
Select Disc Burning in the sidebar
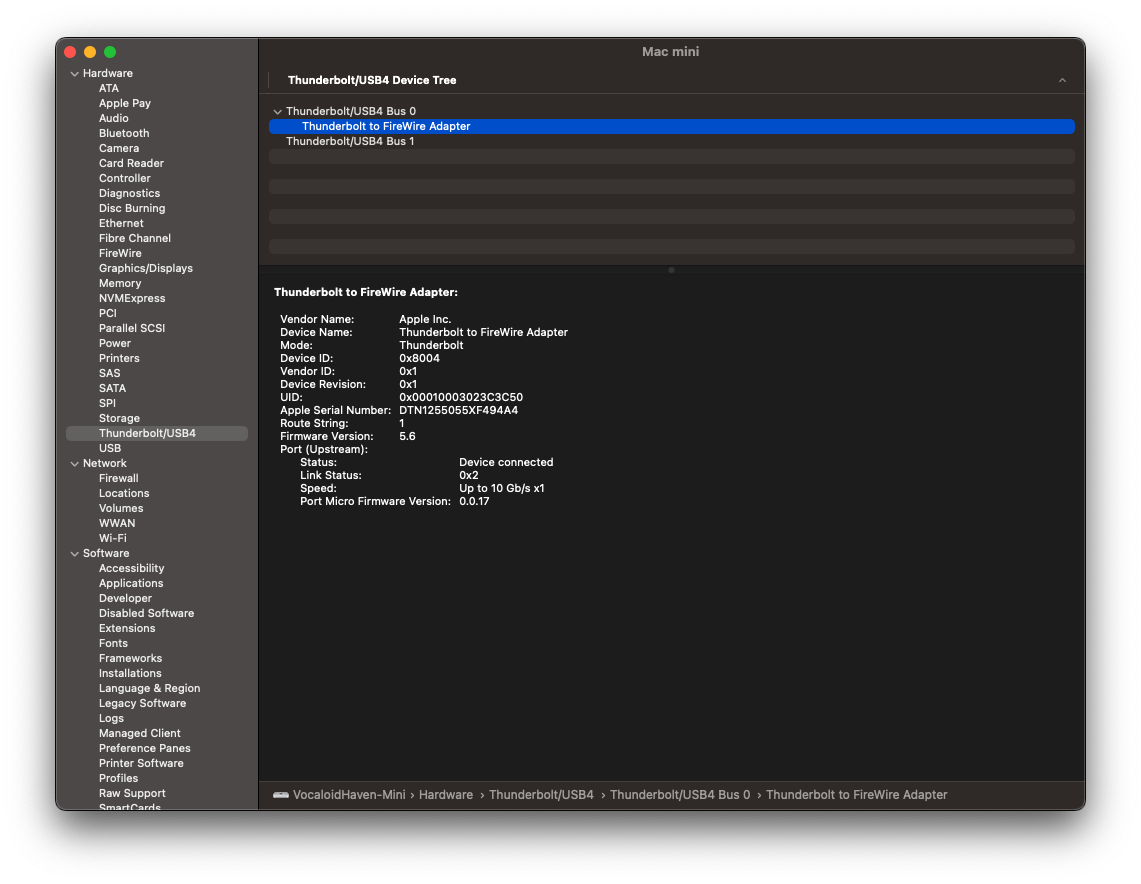[x=132, y=208]
